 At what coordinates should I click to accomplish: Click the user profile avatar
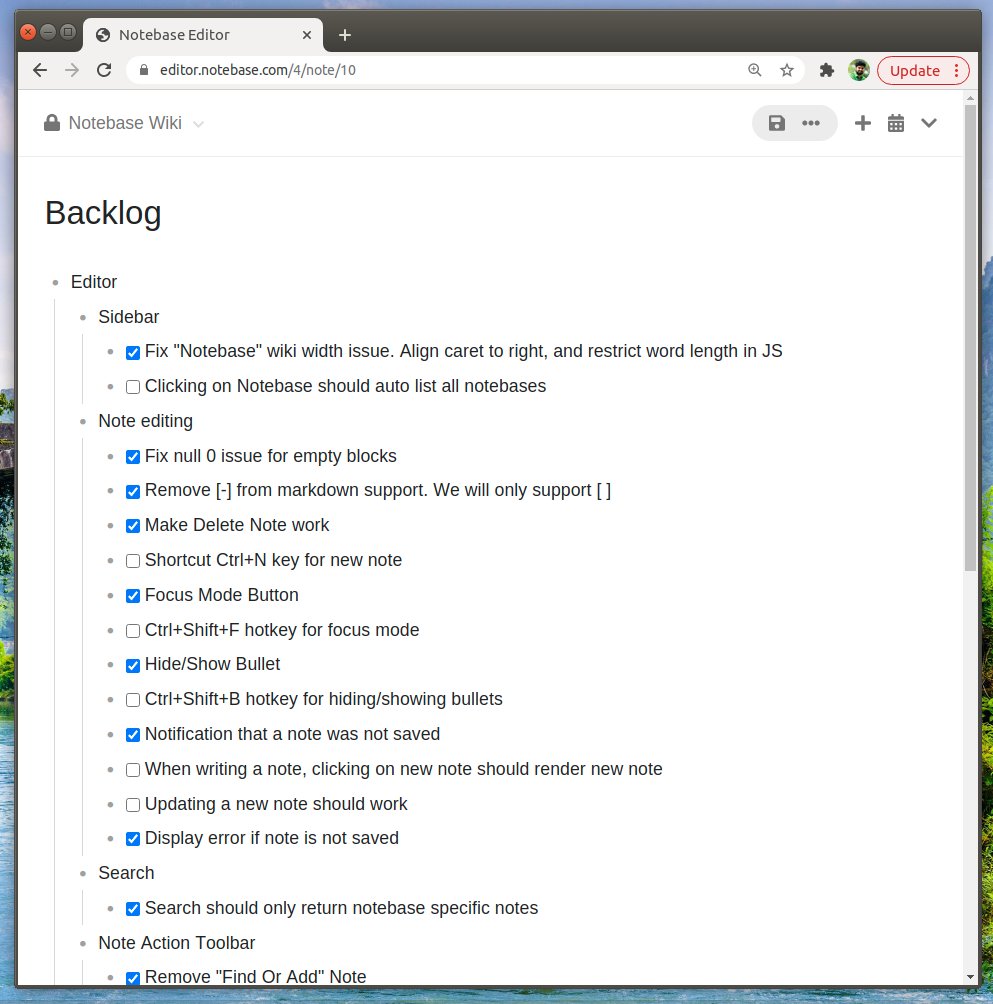click(859, 70)
